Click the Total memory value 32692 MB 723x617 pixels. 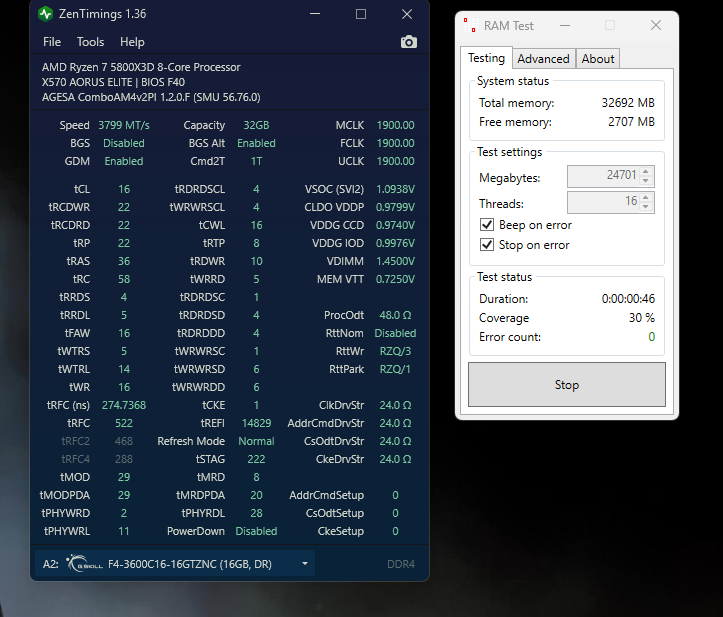628,102
